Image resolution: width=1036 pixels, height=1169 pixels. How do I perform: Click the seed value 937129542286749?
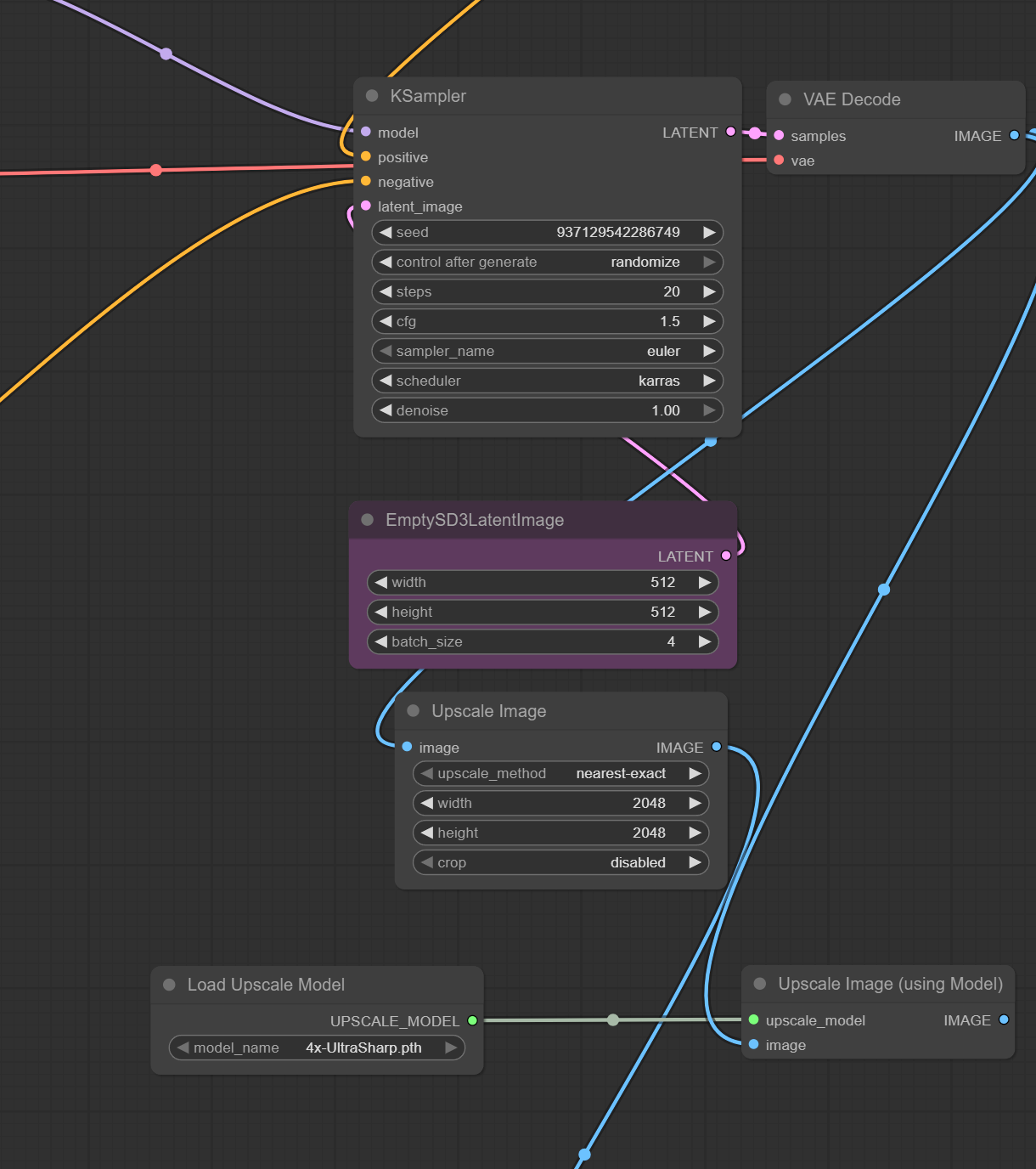tap(618, 232)
